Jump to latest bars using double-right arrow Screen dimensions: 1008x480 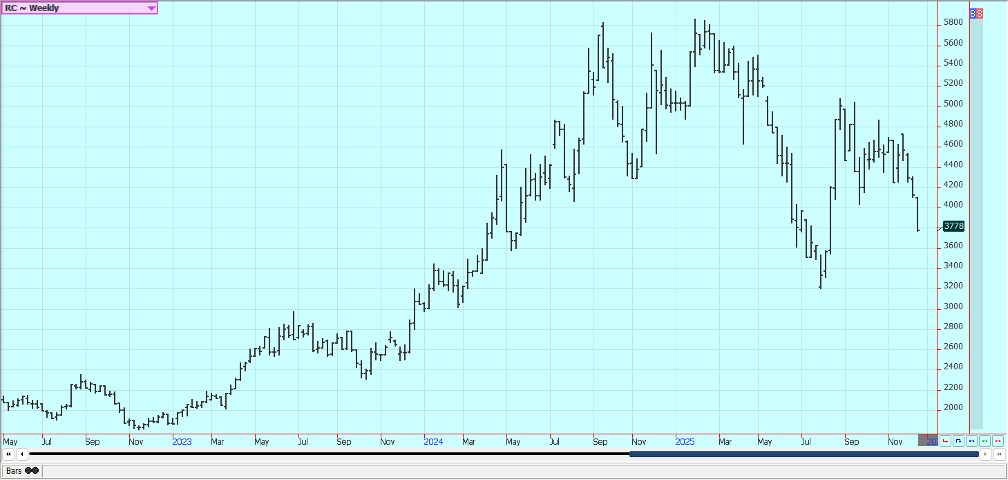pos(998,454)
